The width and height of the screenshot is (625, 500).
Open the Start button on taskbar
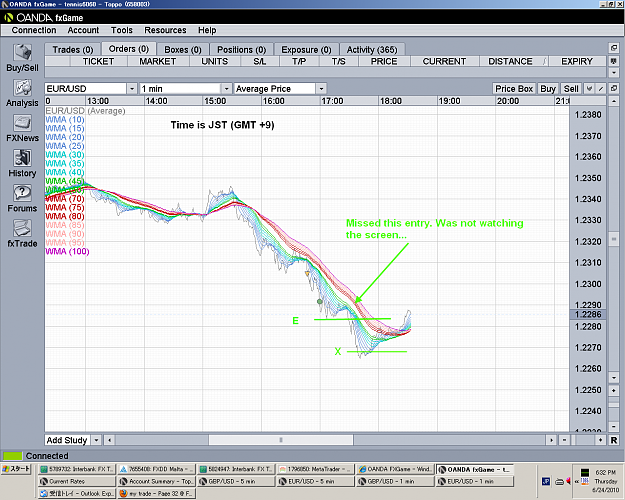click(16, 469)
